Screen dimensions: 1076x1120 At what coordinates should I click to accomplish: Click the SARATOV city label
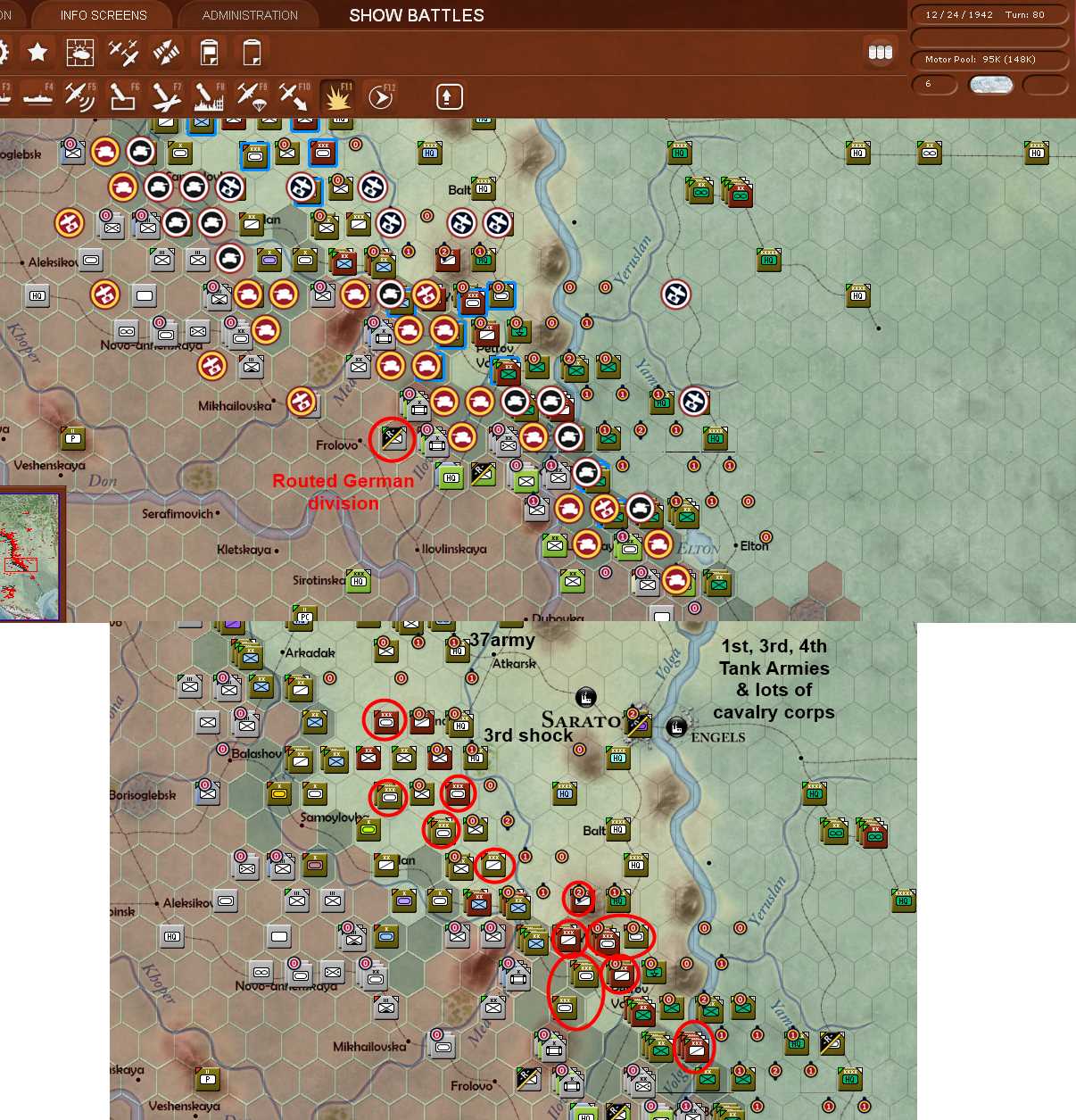(582, 720)
